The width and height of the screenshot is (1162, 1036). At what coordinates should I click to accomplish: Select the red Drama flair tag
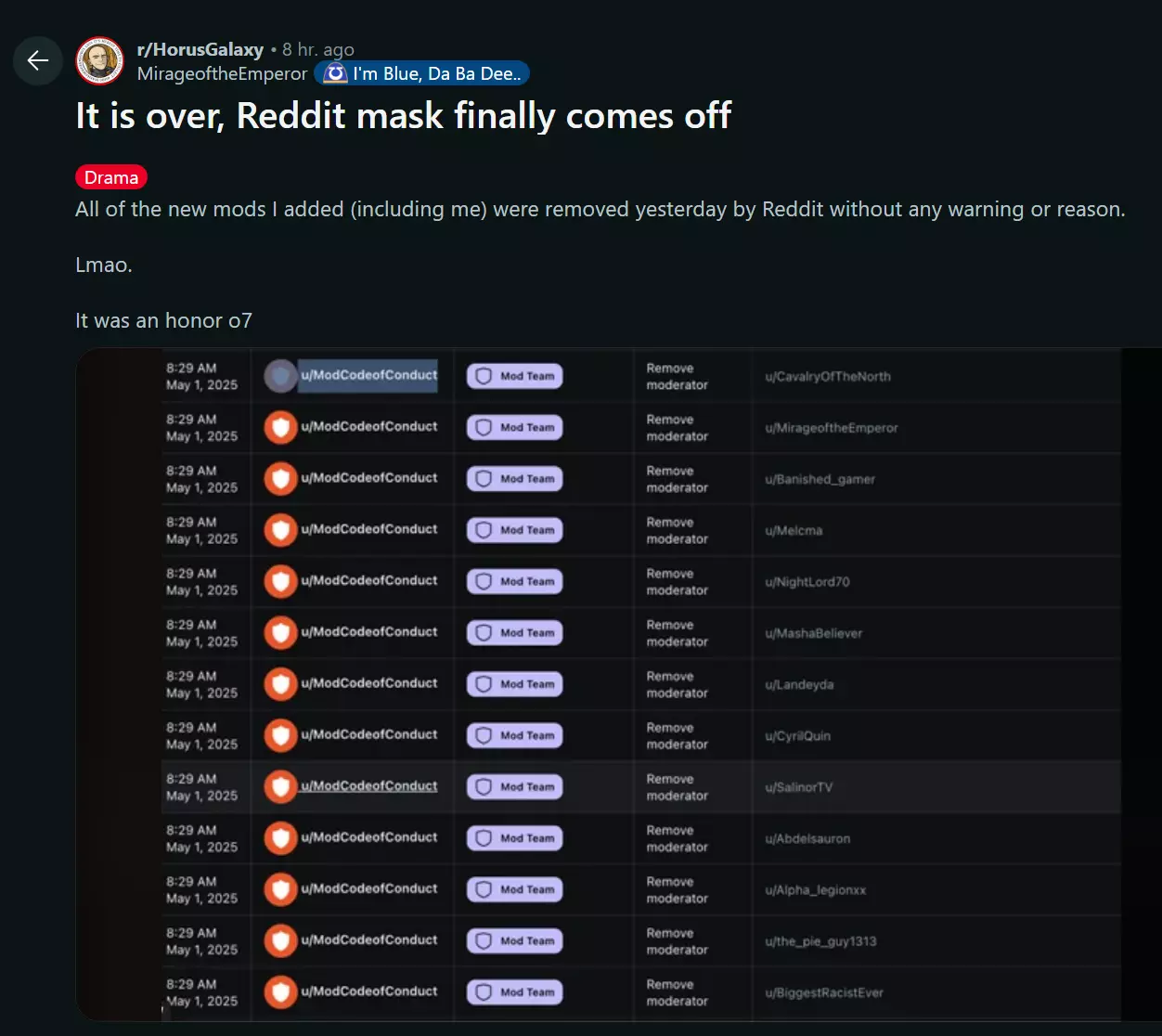pyautogui.click(x=111, y=177)
